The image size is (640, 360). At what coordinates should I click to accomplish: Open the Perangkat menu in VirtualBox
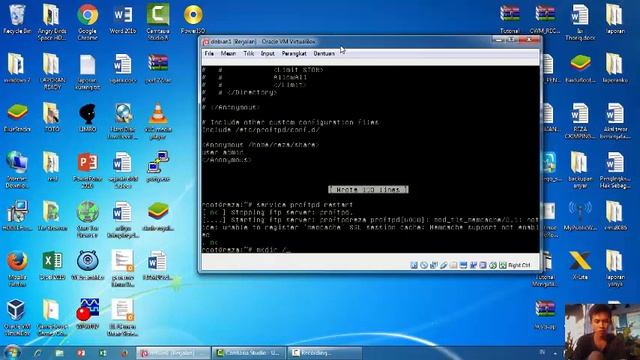294,53
